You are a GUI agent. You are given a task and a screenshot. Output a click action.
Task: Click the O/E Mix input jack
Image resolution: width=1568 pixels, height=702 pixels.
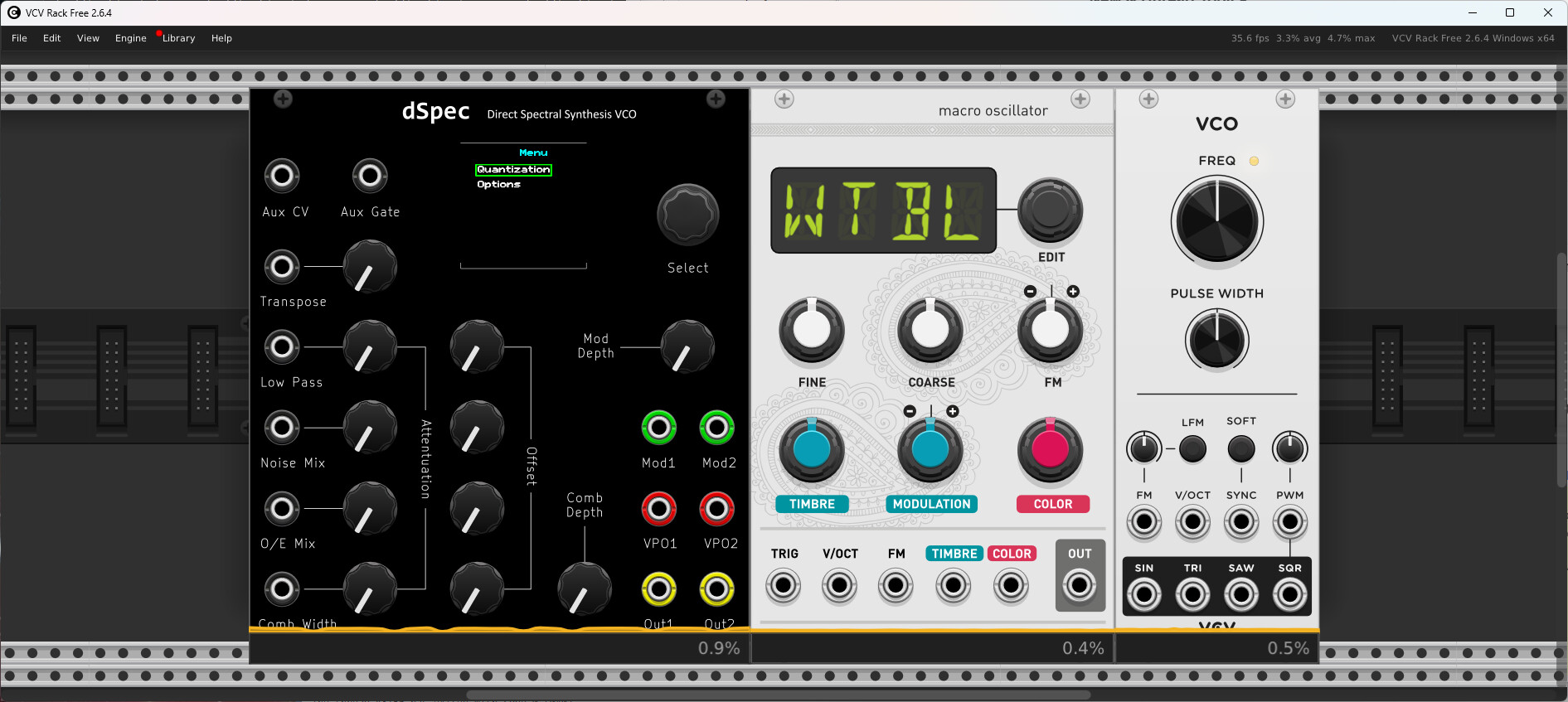coord(282,509)
